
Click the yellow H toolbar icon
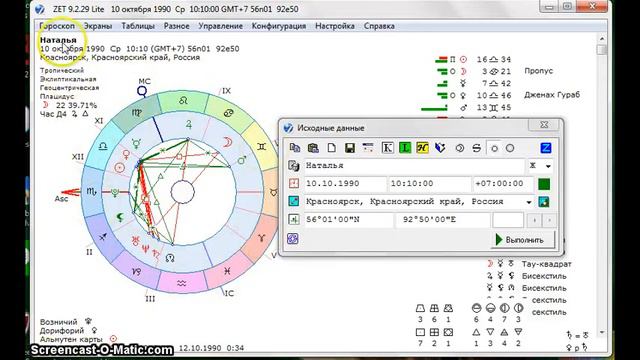[x=422, y=148]
